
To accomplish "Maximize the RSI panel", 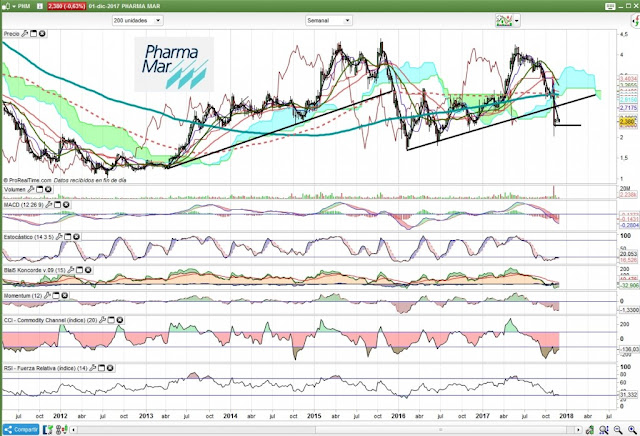I will coord(101,368).
